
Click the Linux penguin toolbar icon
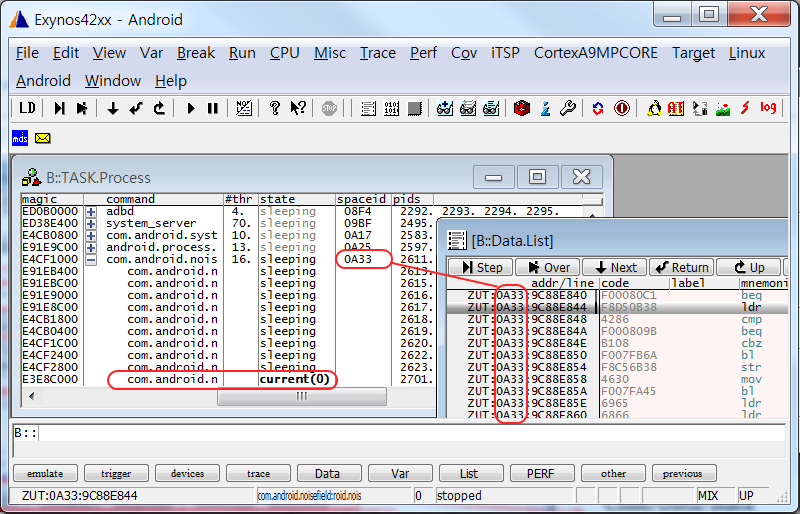point(655,108)
